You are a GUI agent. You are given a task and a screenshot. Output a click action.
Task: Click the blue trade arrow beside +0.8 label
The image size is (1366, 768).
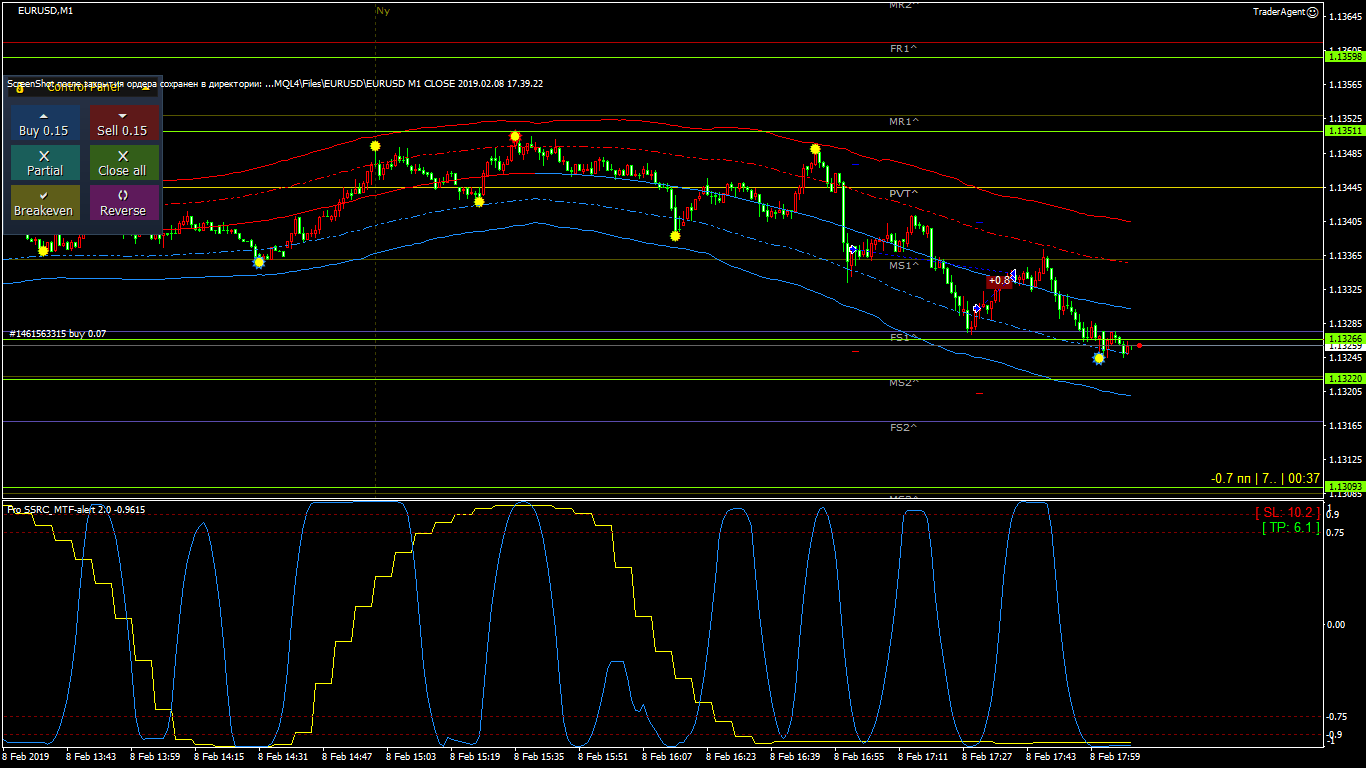[x=1014, y=275]
